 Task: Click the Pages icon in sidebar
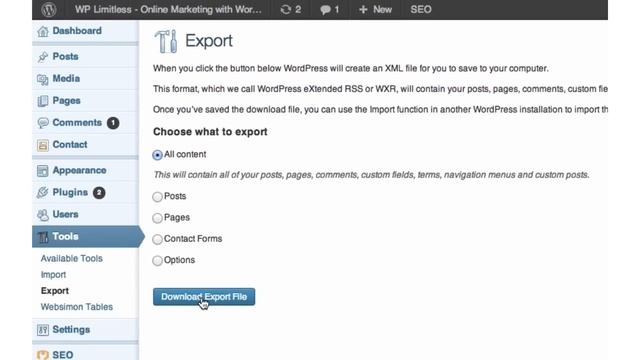click(43, 101)
